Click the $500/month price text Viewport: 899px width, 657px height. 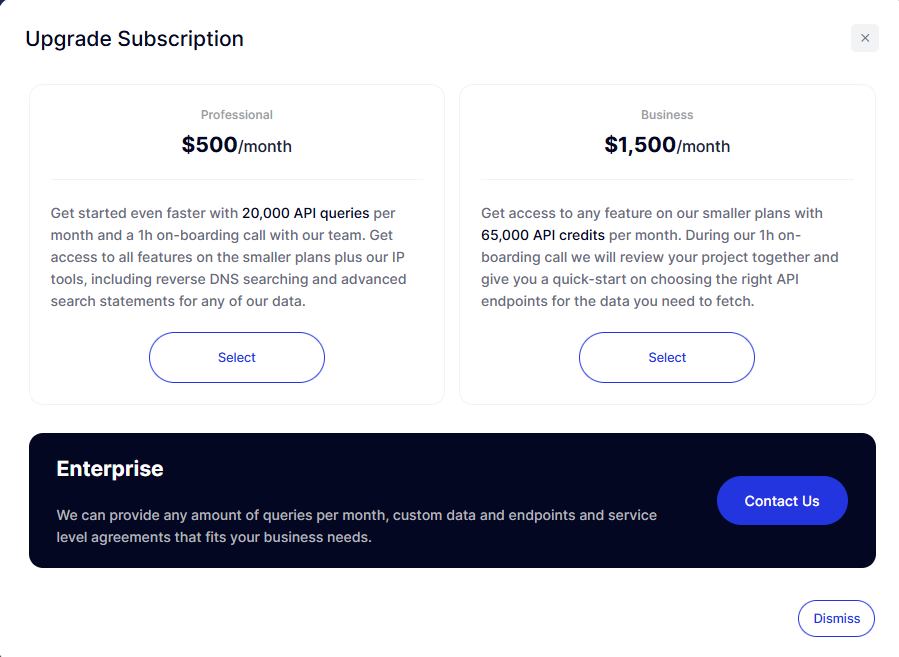coord(237,145)
